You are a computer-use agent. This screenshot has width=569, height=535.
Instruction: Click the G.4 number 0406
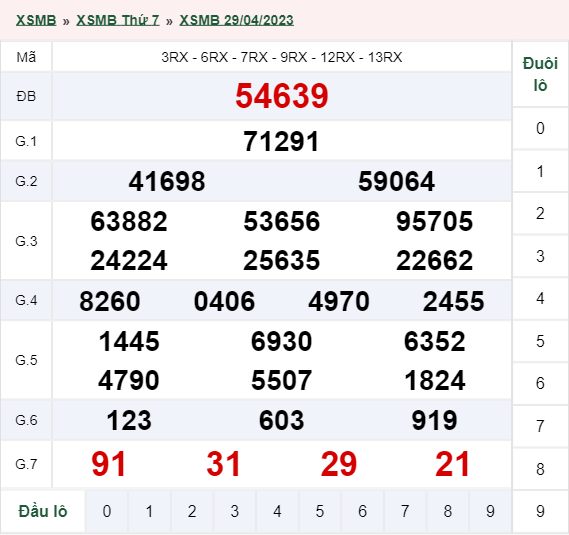coord(224,301)
